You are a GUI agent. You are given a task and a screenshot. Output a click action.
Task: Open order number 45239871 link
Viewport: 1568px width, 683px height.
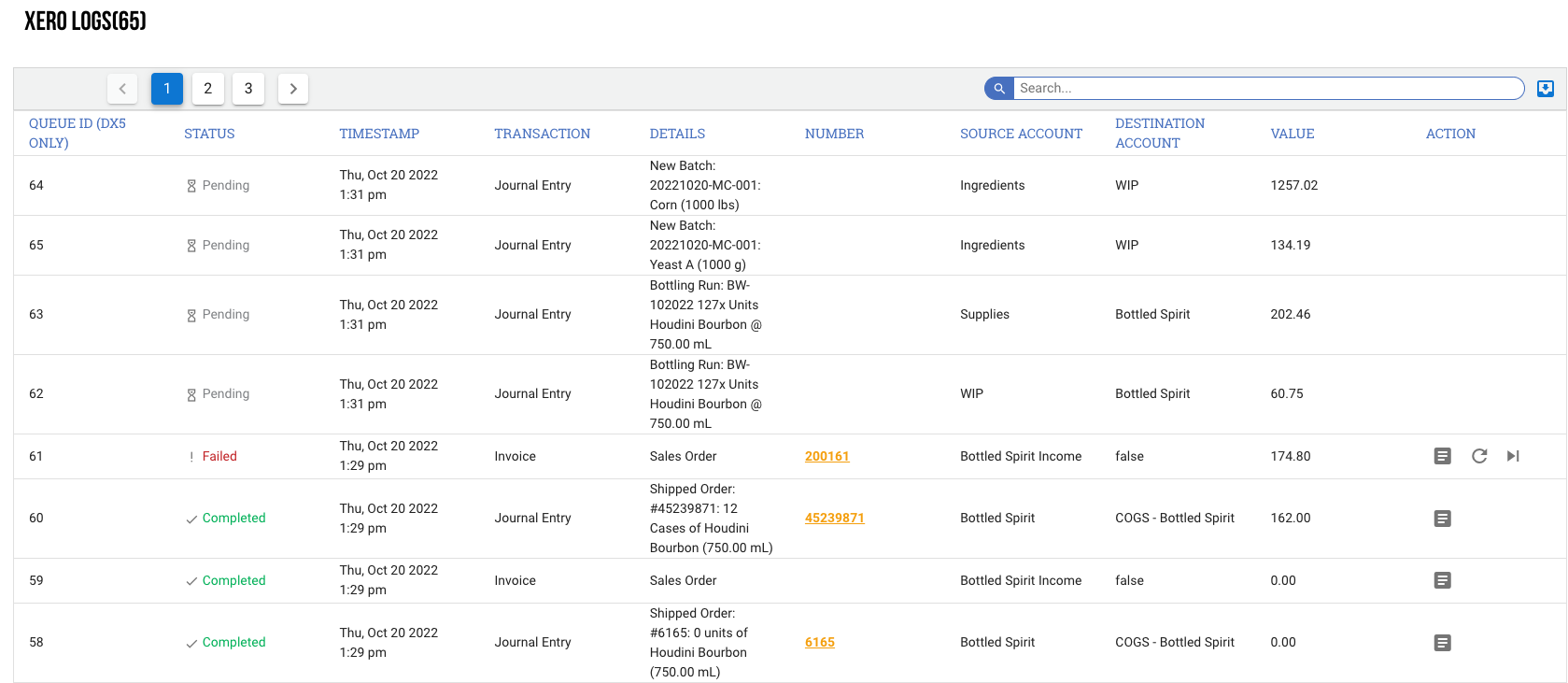click(x=835, y=518)
